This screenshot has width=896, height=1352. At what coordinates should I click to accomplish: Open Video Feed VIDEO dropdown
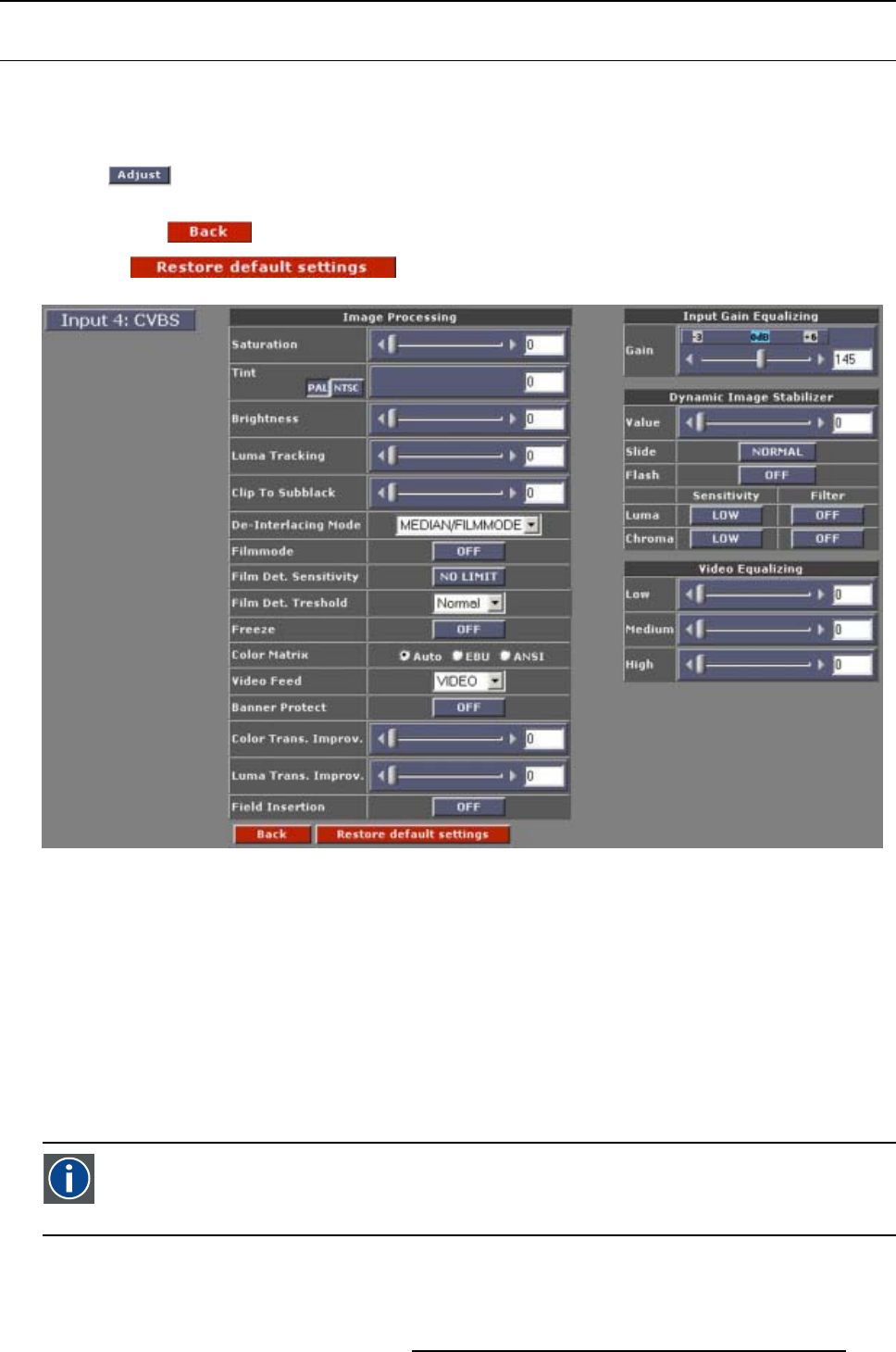468,682
